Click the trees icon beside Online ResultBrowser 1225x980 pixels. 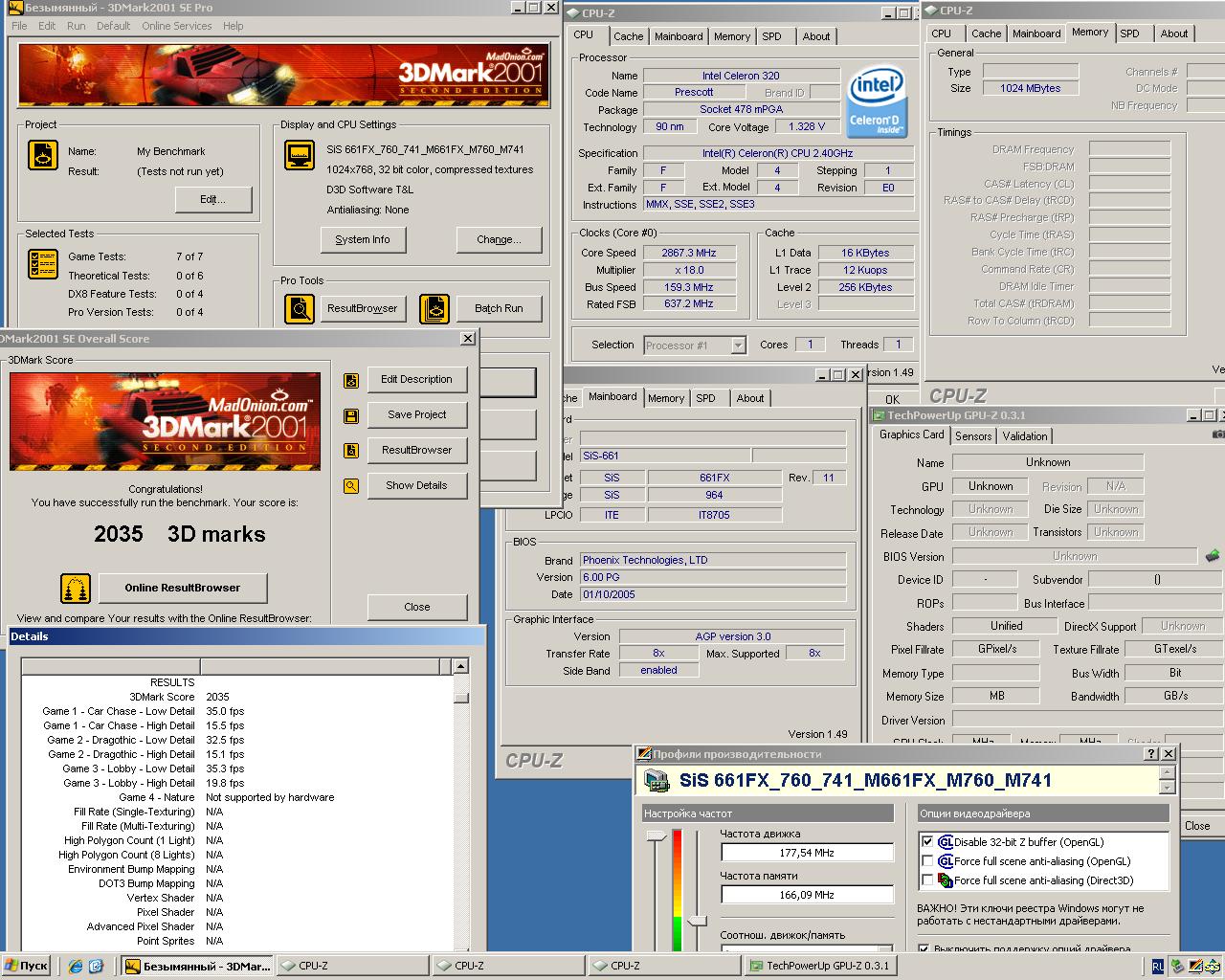[x=76, y=589]
